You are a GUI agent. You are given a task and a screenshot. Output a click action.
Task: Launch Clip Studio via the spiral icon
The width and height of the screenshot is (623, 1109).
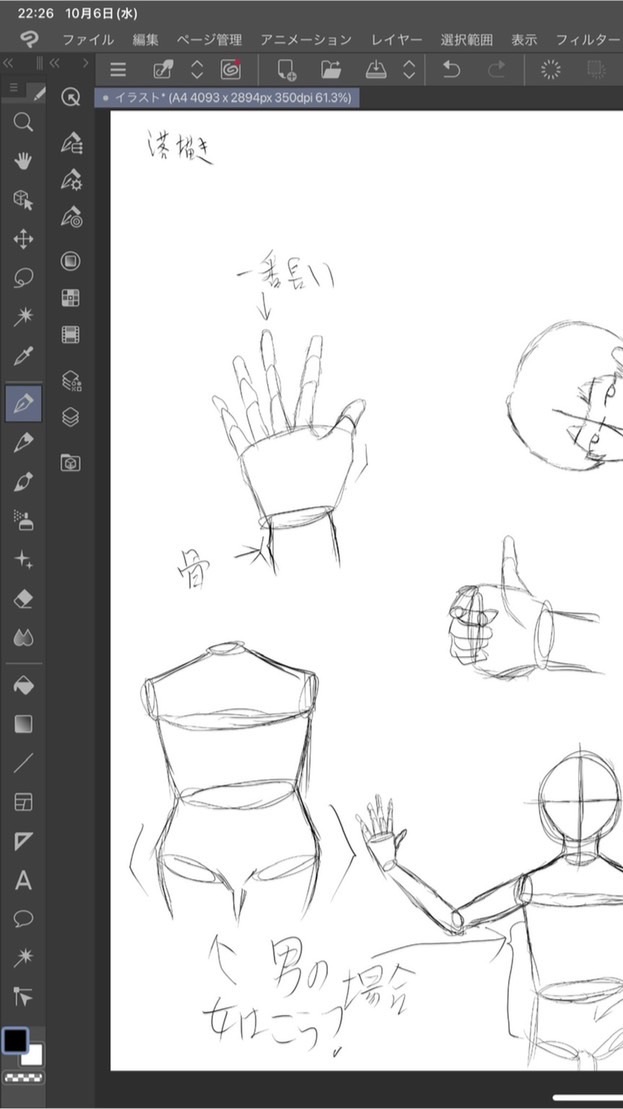click(231, 69)
